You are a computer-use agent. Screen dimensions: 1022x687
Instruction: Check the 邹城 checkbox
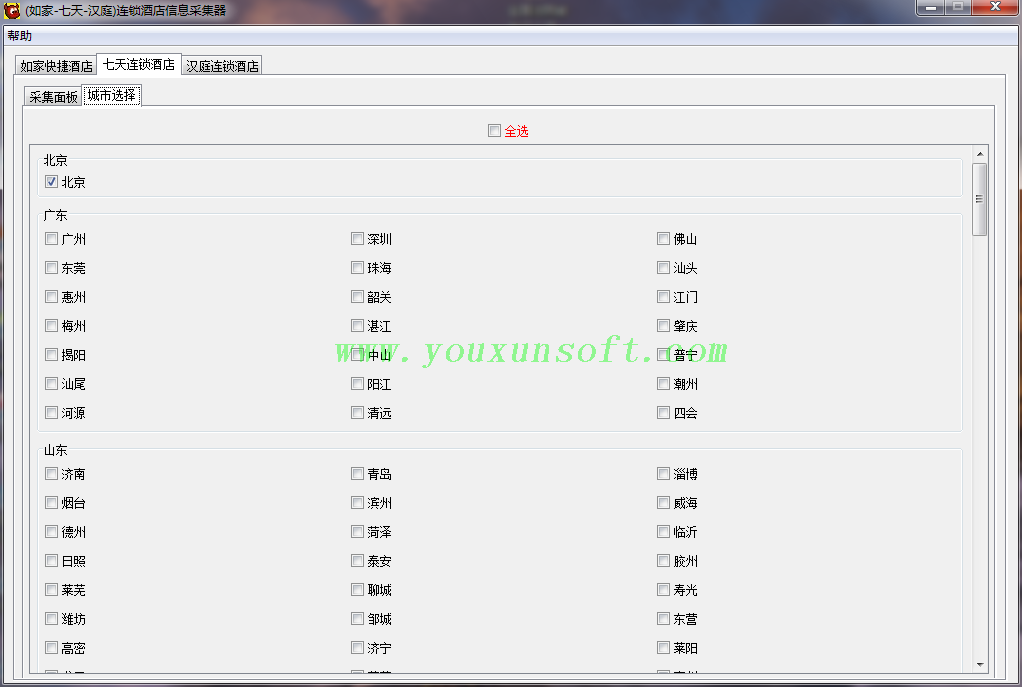point(357,619)
